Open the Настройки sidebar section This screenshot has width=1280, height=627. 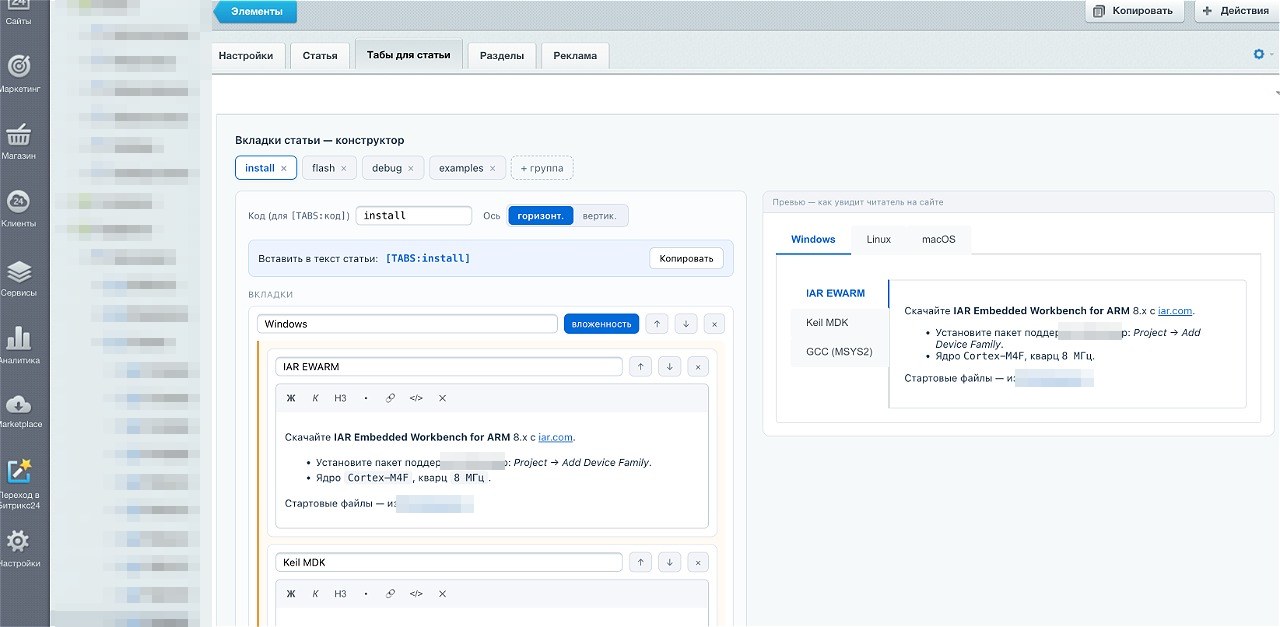[x=18, y=549]
